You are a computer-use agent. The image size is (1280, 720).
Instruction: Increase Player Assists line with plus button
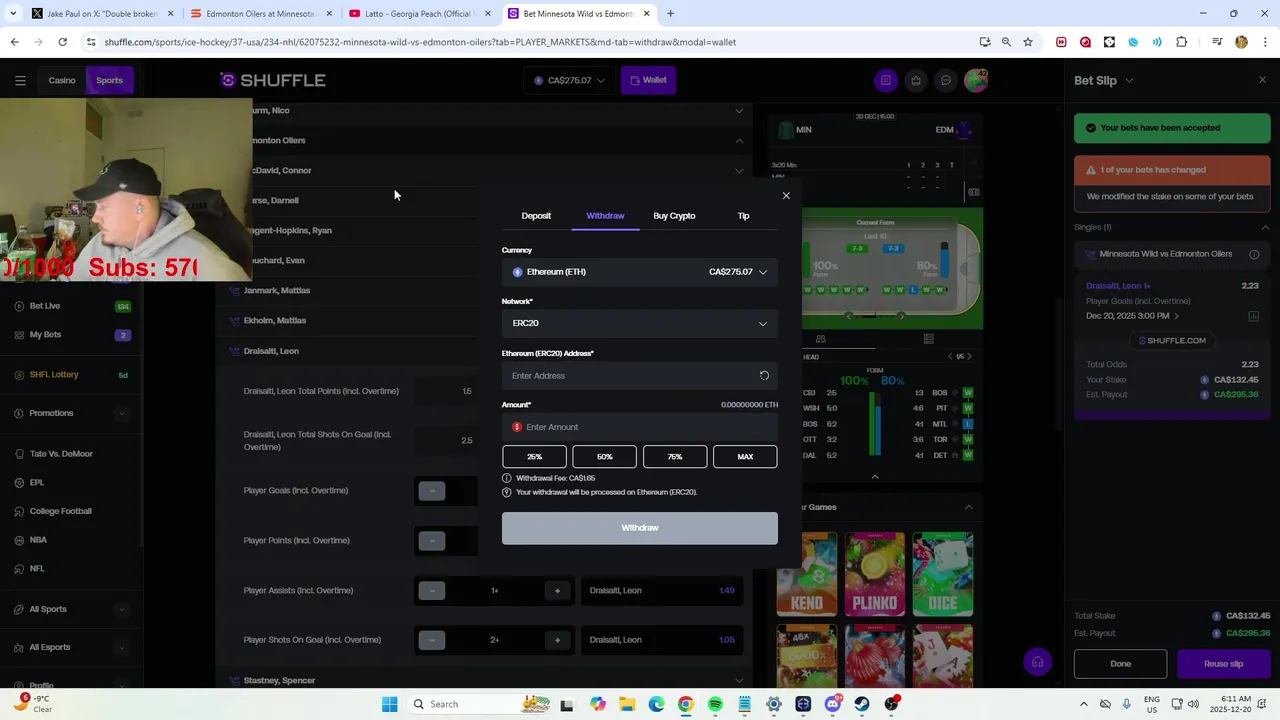pyautogui.click(x=558, y=591)
